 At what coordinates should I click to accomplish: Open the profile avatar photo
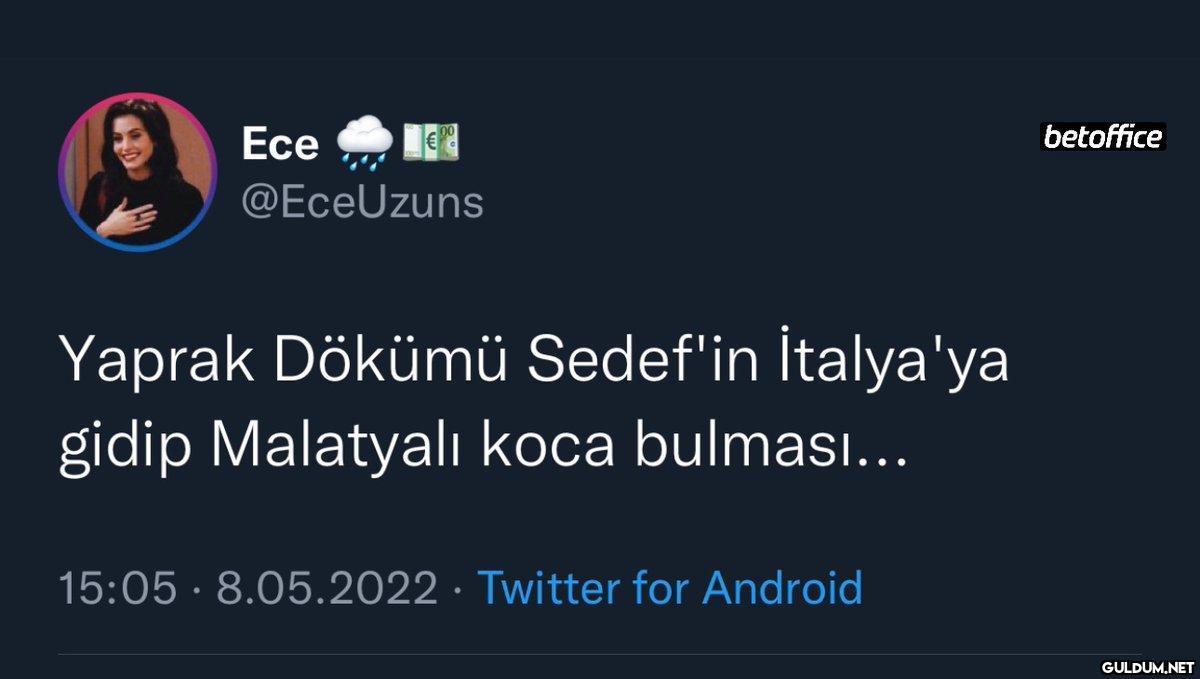(138, 172)
